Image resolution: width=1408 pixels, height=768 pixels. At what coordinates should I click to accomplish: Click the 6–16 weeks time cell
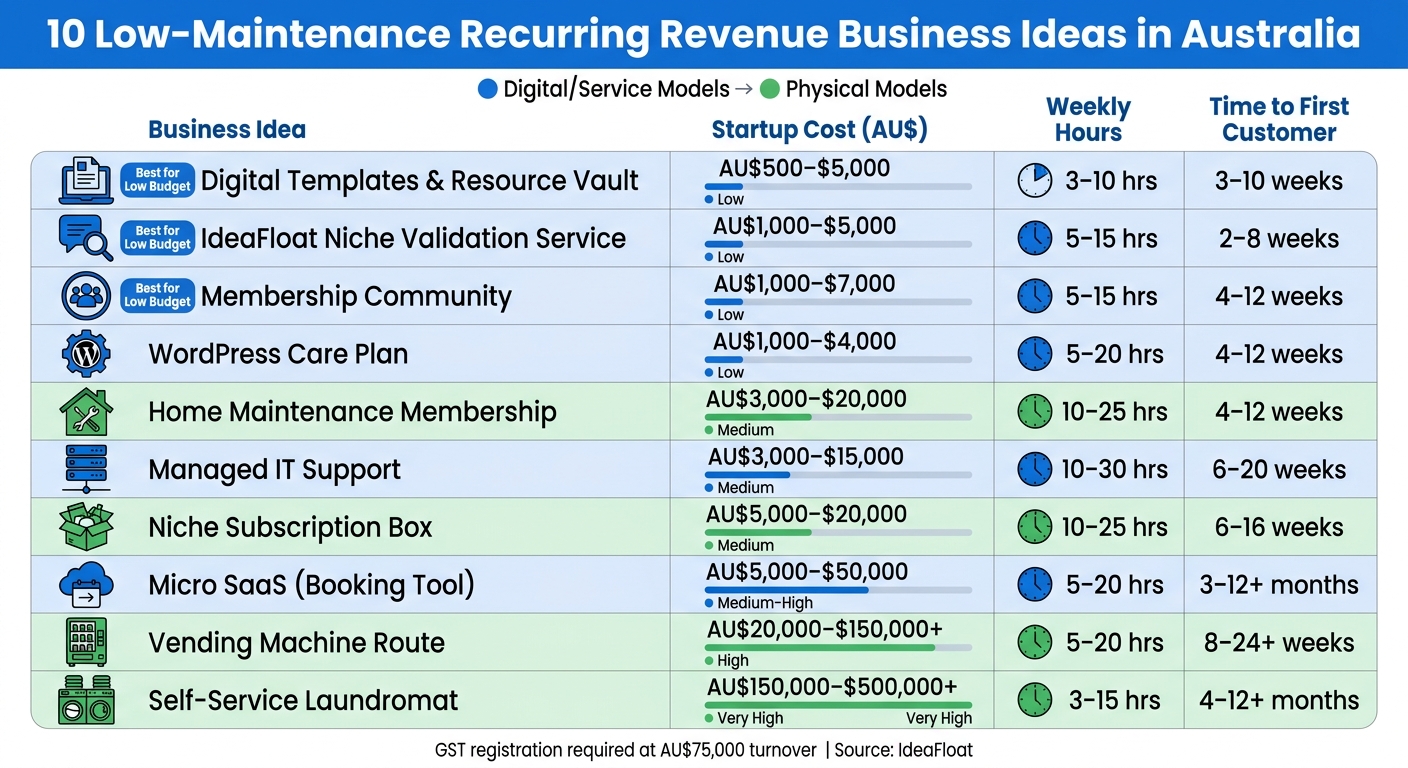[x=1279, y=527]
